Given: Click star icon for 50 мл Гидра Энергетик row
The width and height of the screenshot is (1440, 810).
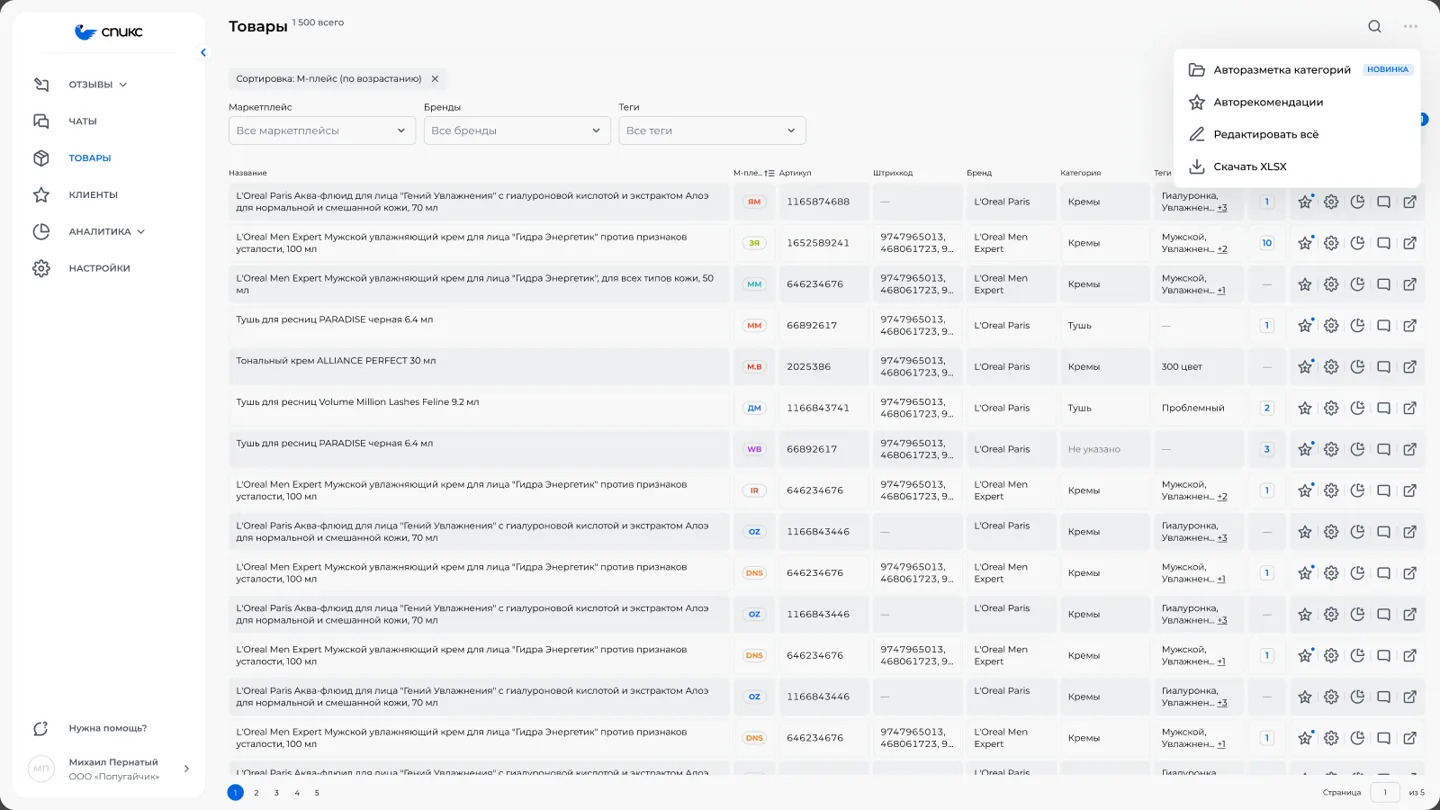Looking at the screenshot, I should point(1305,284).
